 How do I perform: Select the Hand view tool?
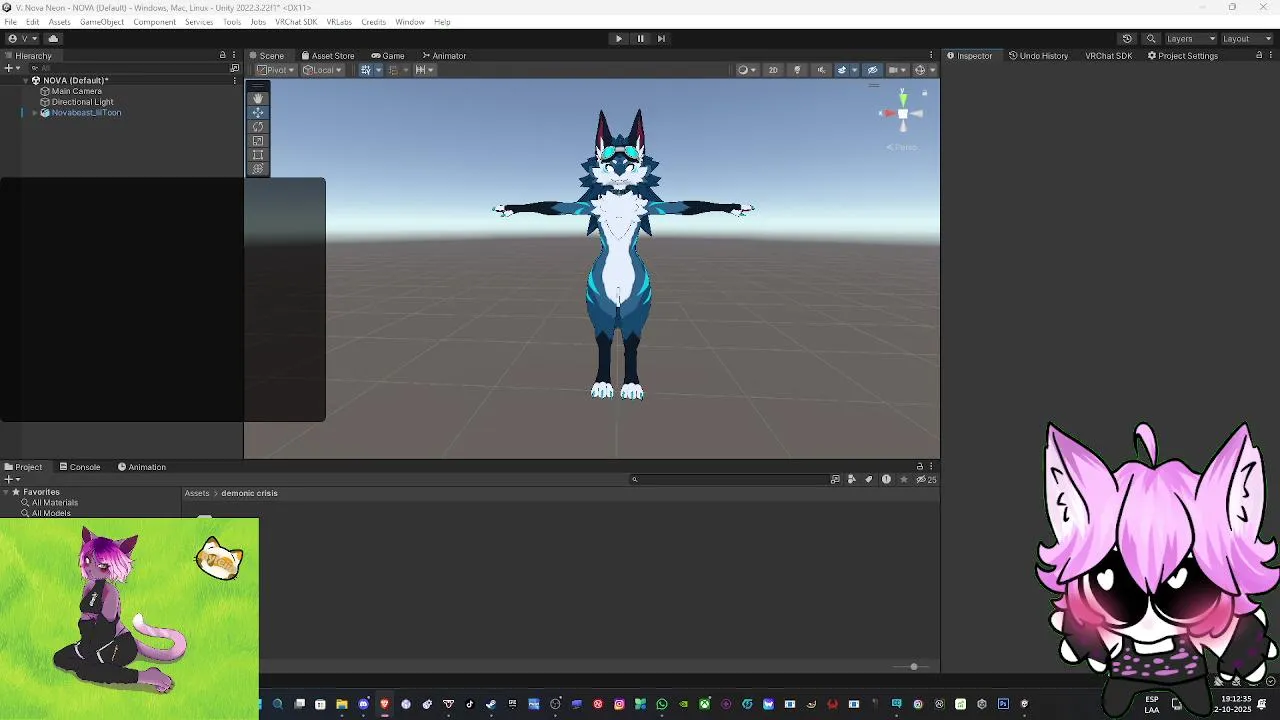pos(258,98)
